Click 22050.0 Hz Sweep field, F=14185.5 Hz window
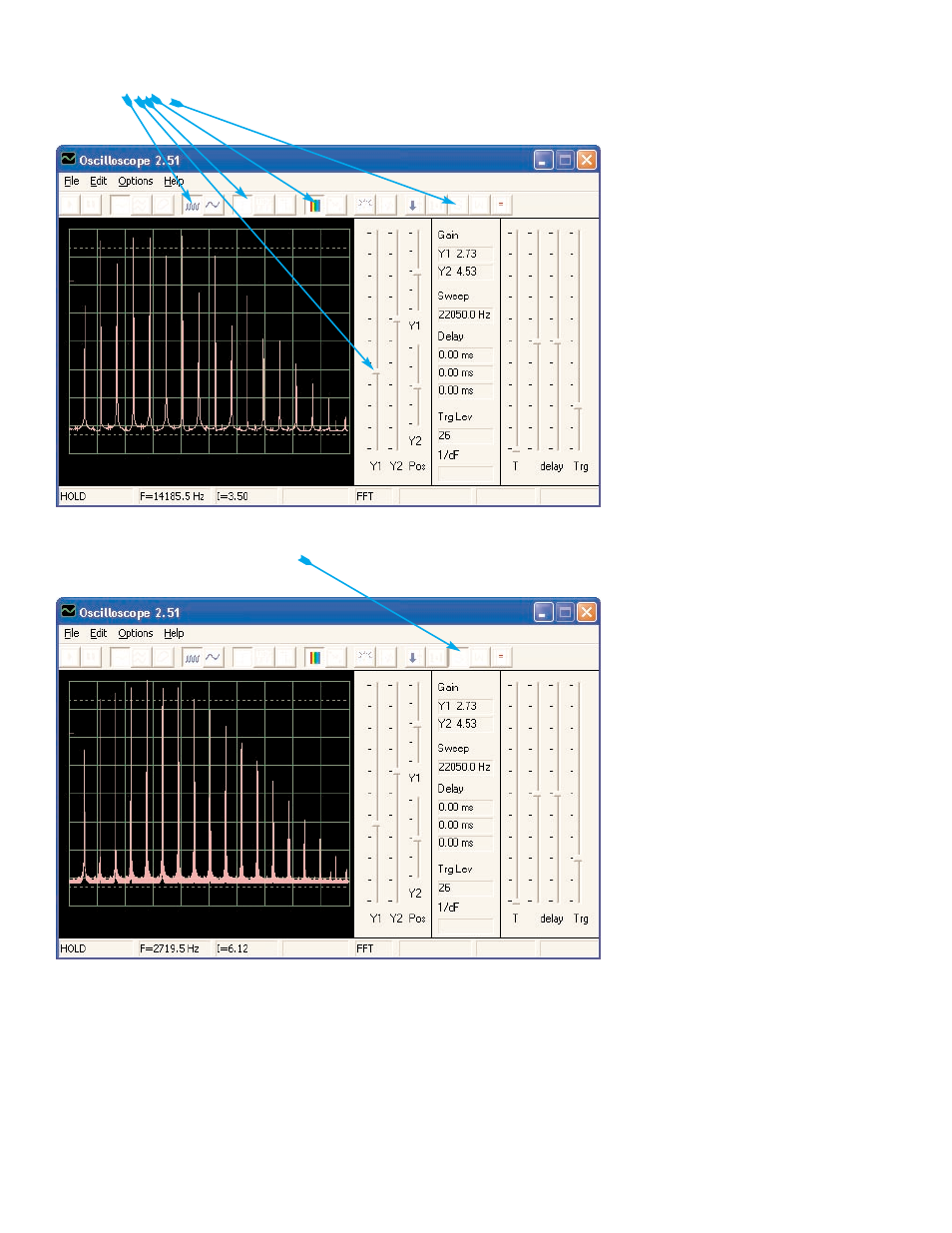The width and height of the screenshot is (952, 1233). pos(465,314)
